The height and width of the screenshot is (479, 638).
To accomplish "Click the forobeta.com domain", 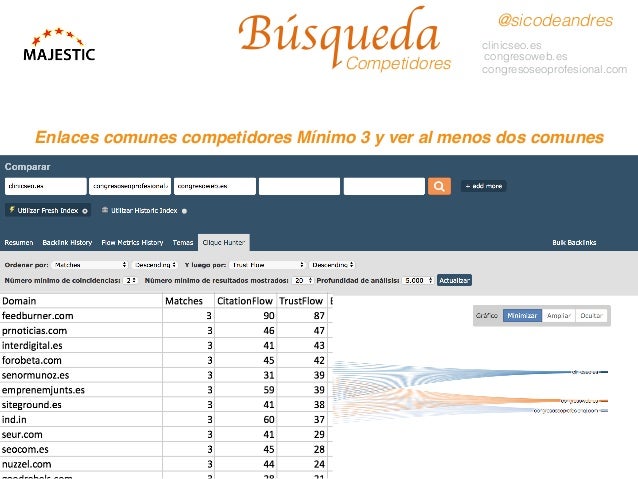I will (32, 360).
